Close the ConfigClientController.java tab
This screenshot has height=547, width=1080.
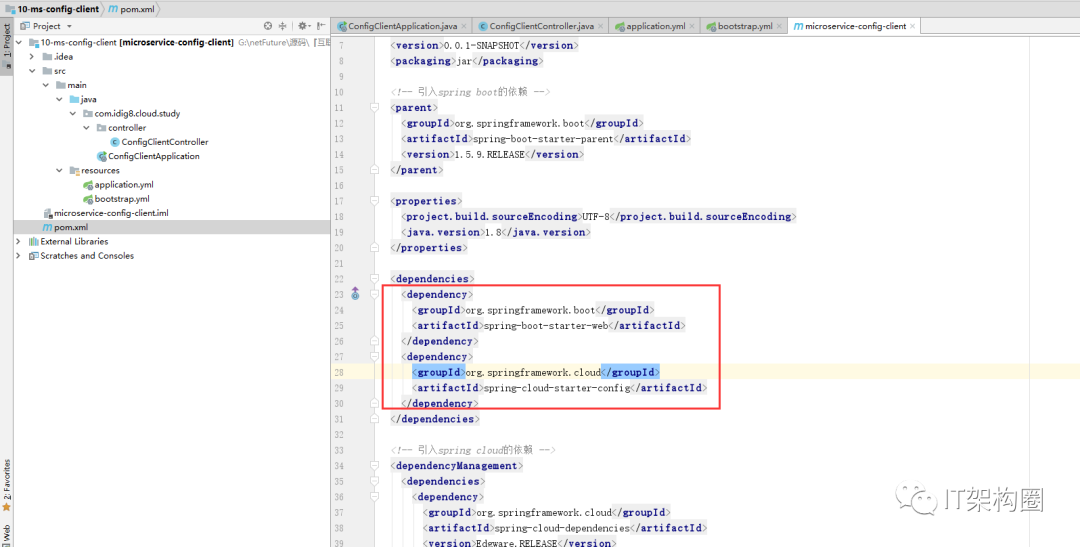600,26
